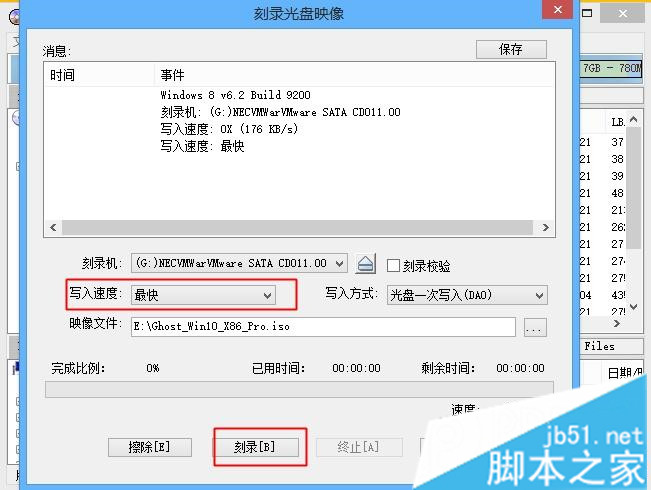Click the burn progress bar
Screen dimensions: 651x490
click(x=299, y=390)
